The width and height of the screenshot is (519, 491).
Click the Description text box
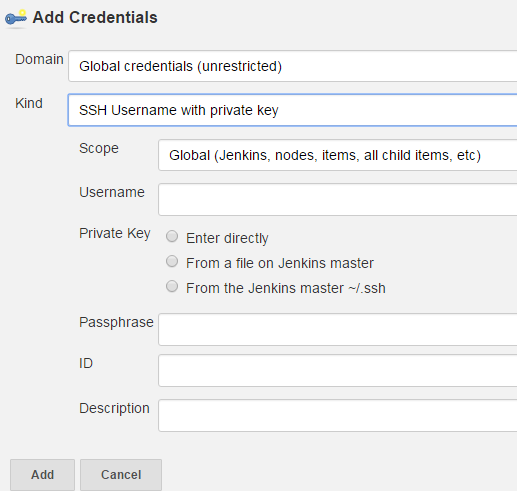338,415
